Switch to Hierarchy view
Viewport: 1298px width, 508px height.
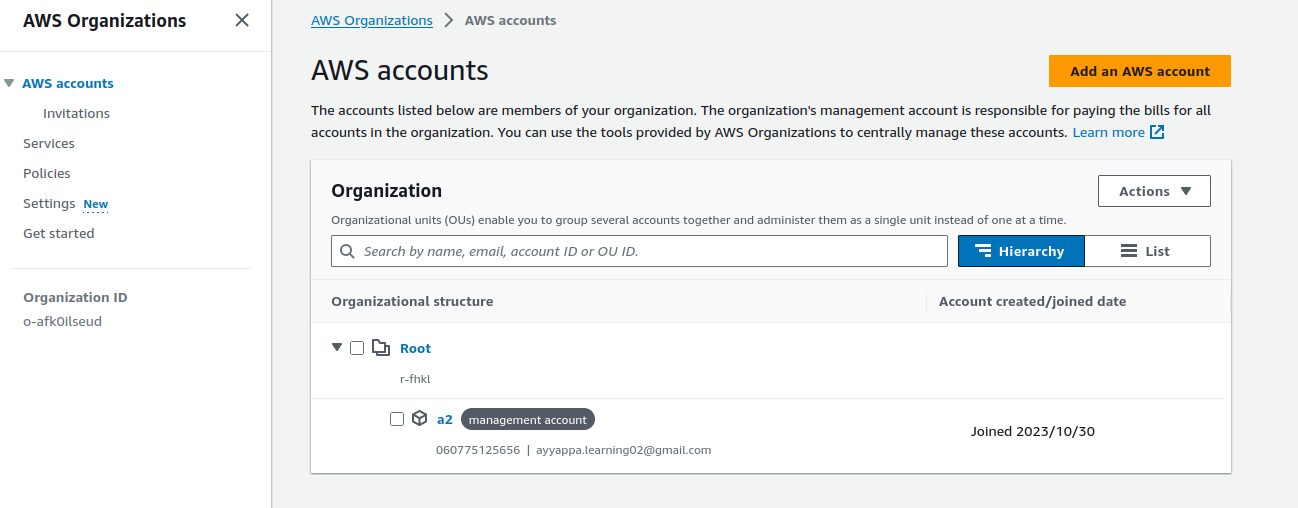coord(1020,251)
